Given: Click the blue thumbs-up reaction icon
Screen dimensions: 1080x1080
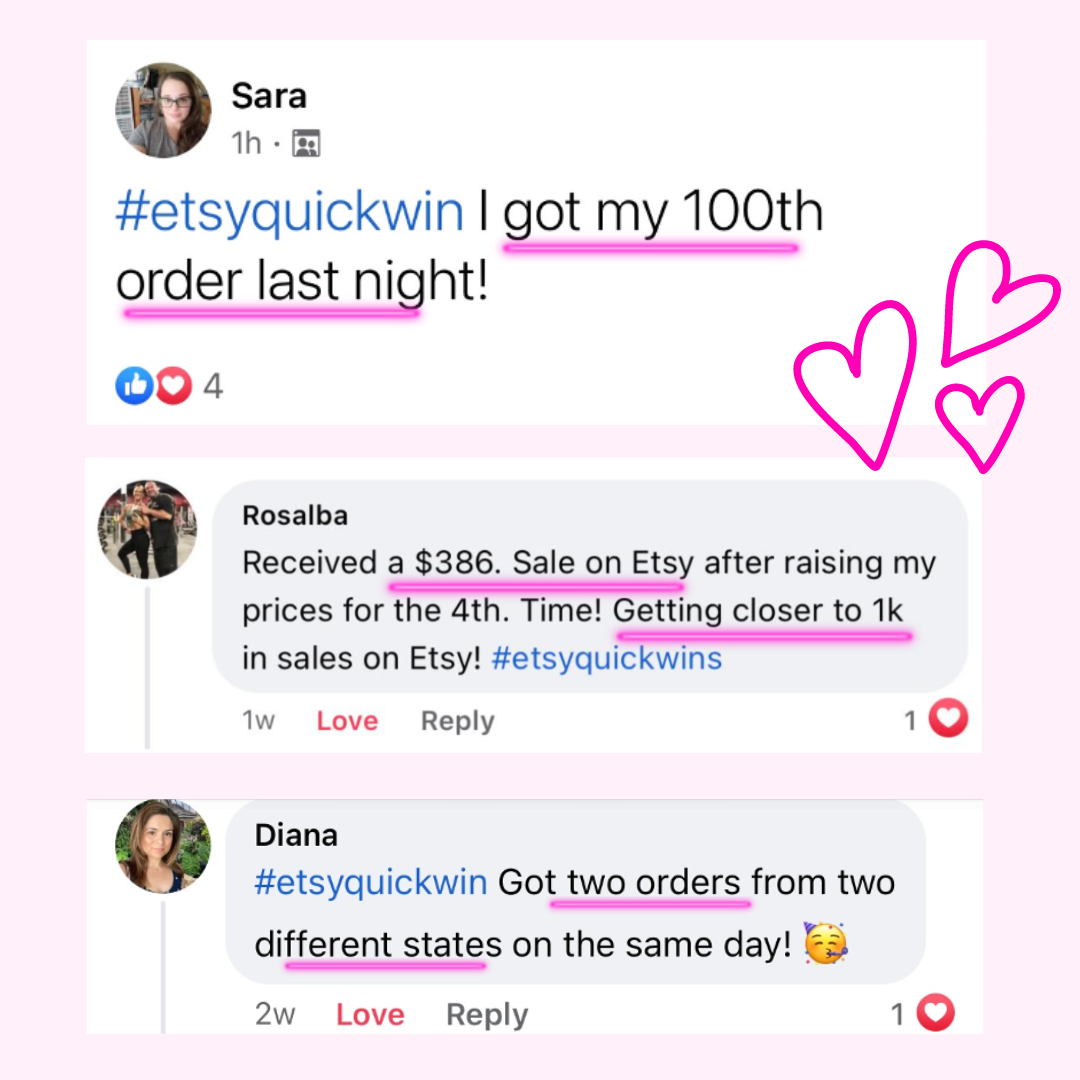Looking at the screenshot, I should [134, 385].
